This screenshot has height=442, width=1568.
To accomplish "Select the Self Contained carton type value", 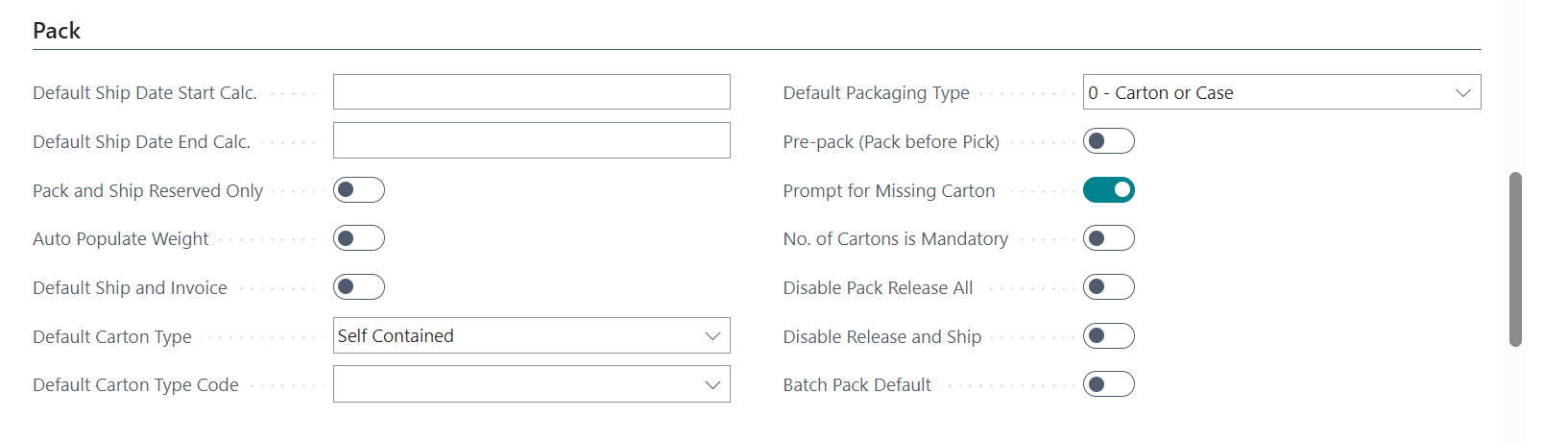I will click(x=396, y=336).
